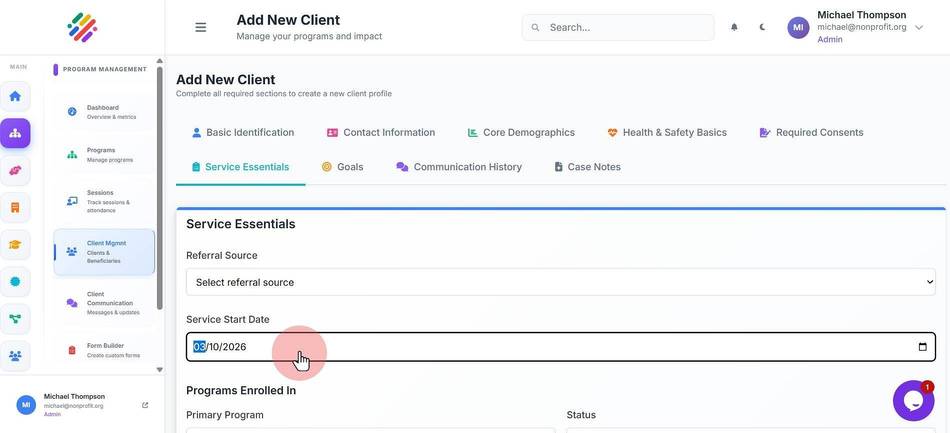The image size is (950, 433).
Task: Click the home icon in main sidebar
Action: coord(15,96)
